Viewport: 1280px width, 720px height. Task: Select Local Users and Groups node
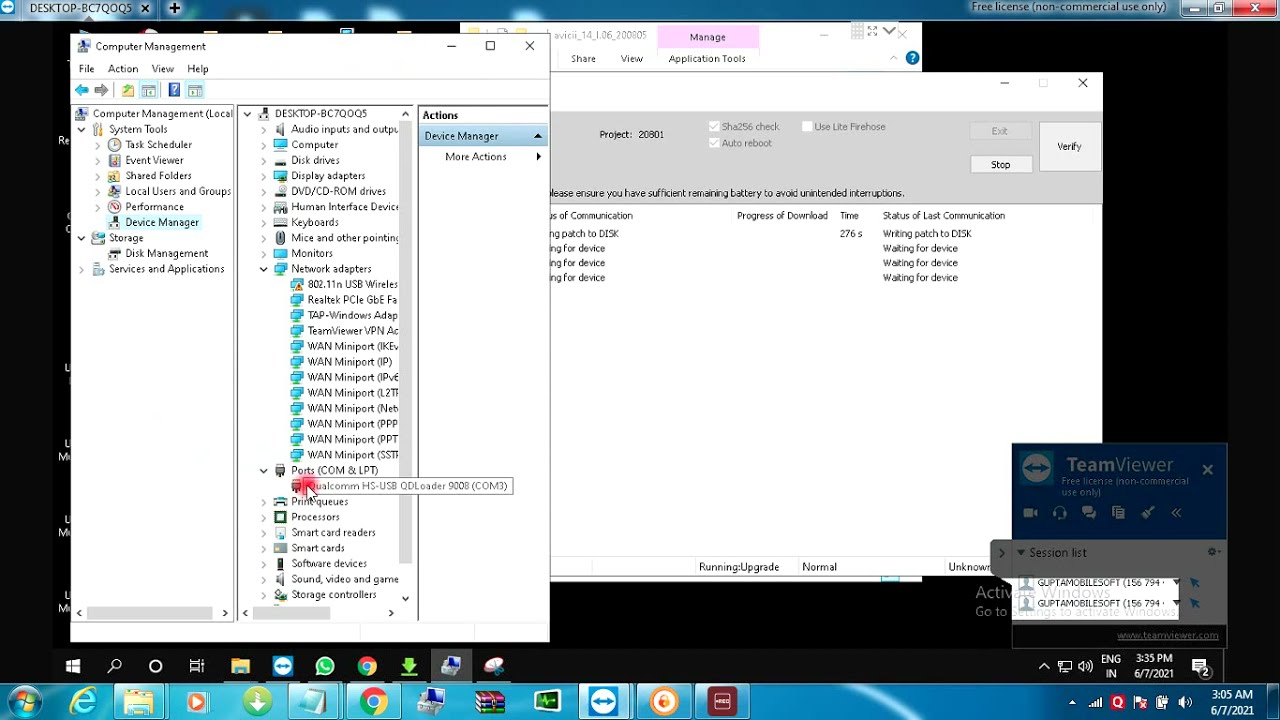[x=178, y=191]
